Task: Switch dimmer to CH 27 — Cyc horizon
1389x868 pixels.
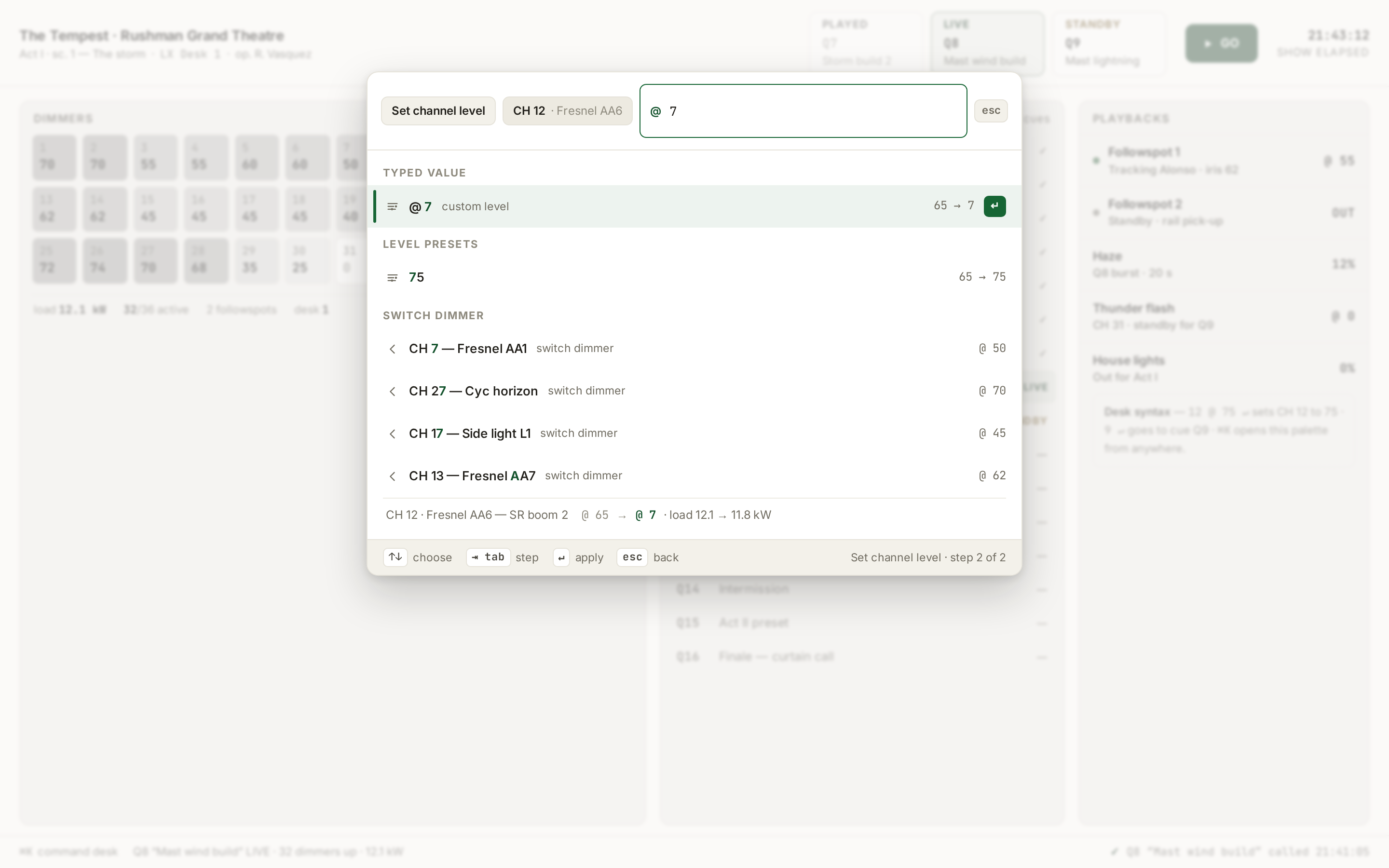Action: 694,391
